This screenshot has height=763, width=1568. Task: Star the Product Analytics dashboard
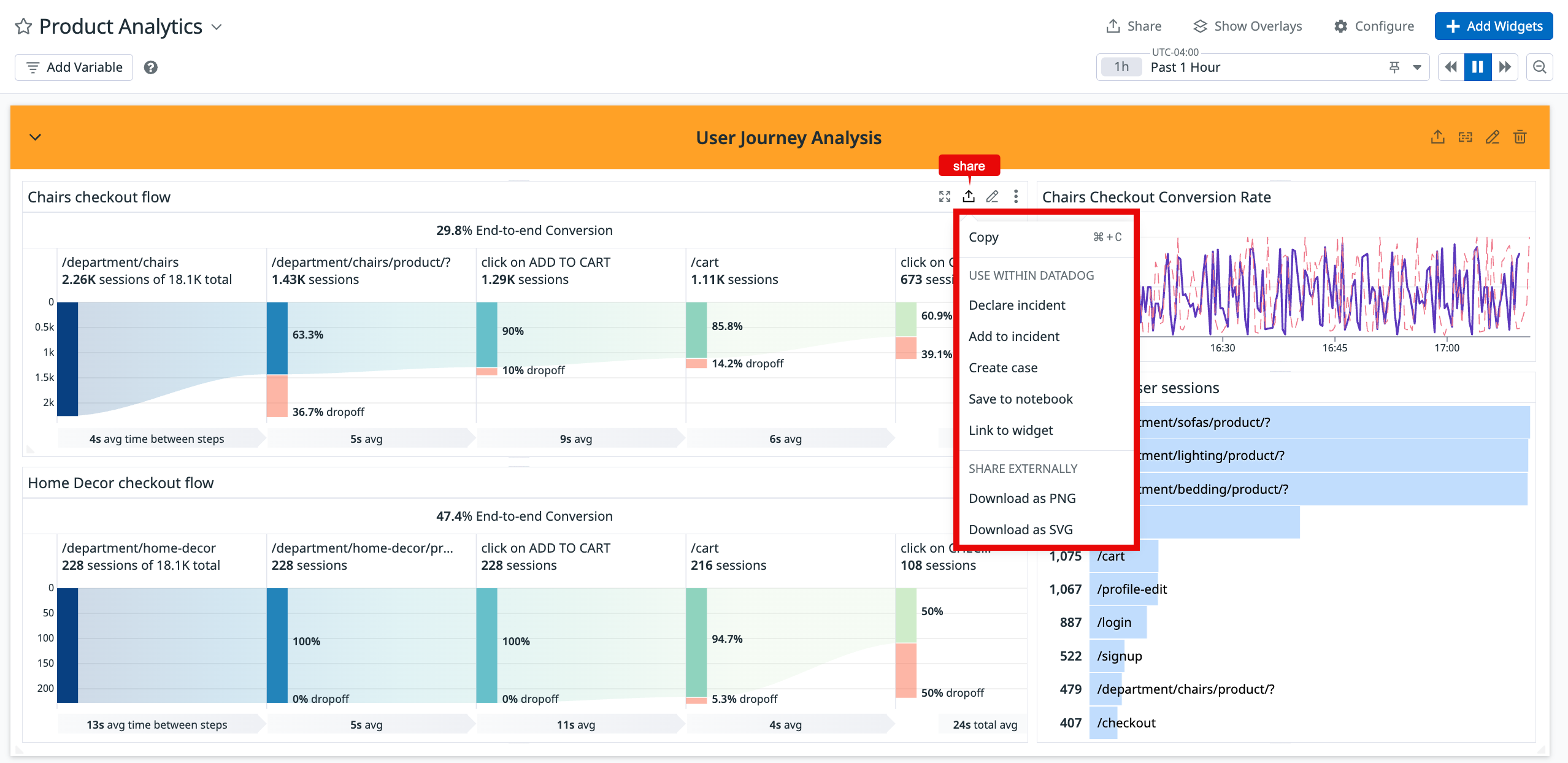pyautogui.click(x=23, y=26)
